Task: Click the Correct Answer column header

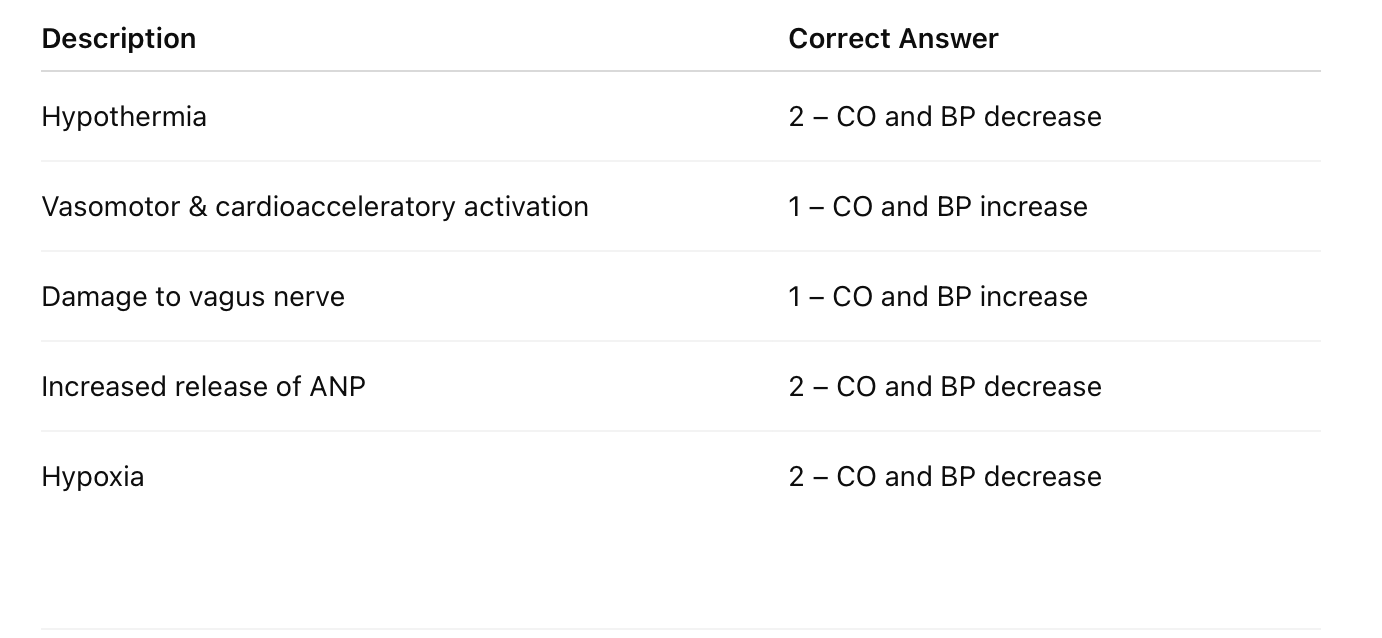Action: (893, 39)
